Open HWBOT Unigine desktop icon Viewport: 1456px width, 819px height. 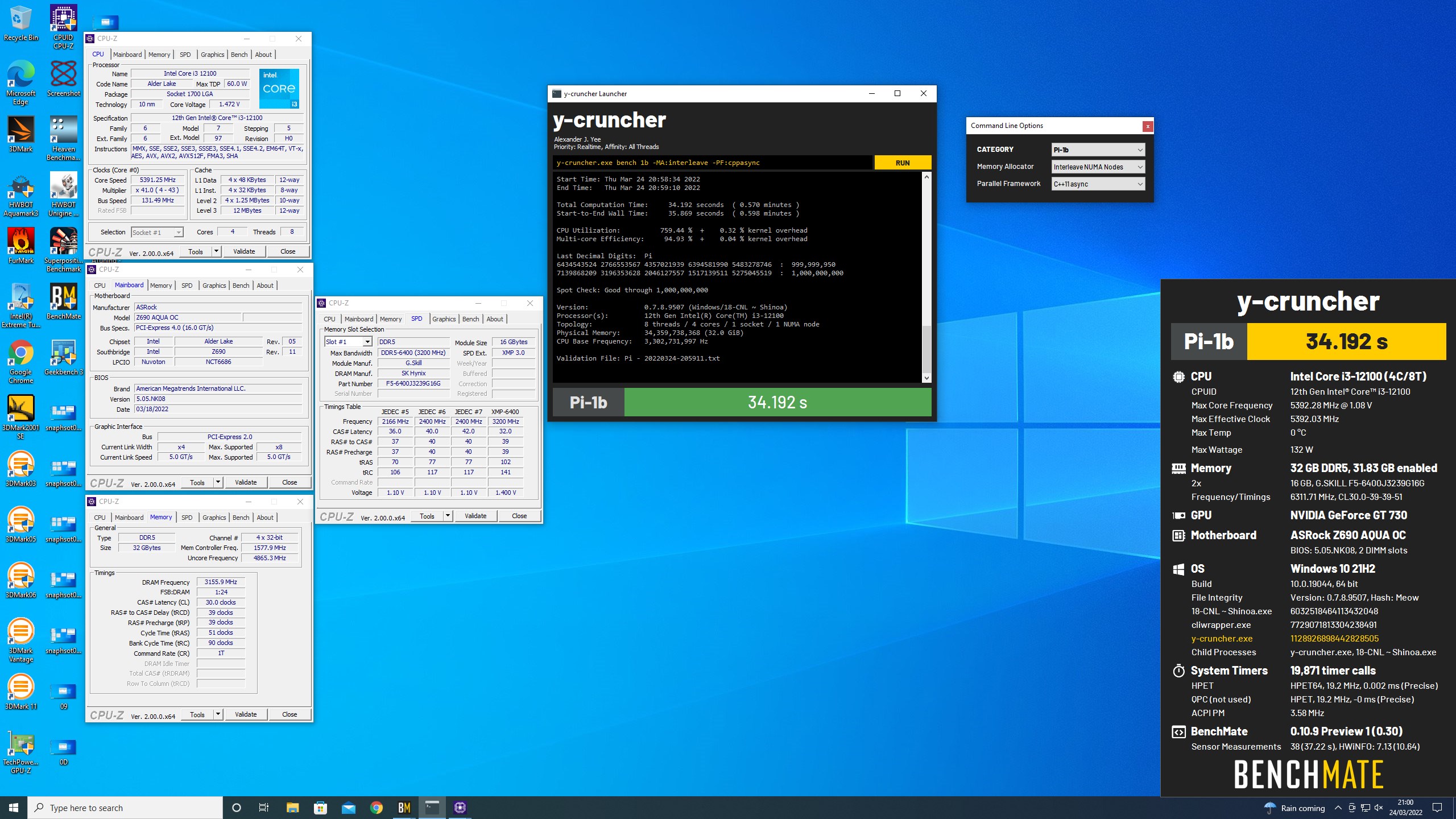pos(63,195)
